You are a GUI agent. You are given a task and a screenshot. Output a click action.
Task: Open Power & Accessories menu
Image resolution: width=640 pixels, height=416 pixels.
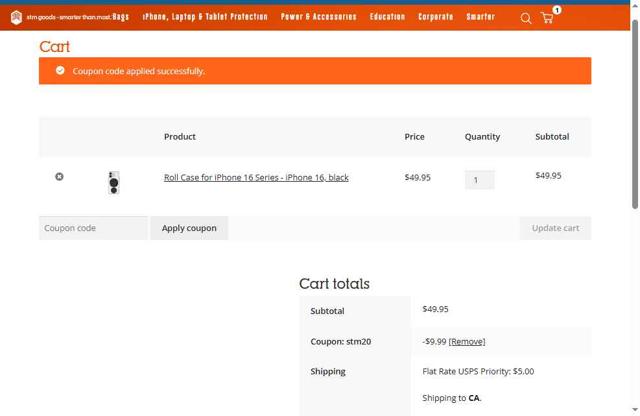(318, 17)
